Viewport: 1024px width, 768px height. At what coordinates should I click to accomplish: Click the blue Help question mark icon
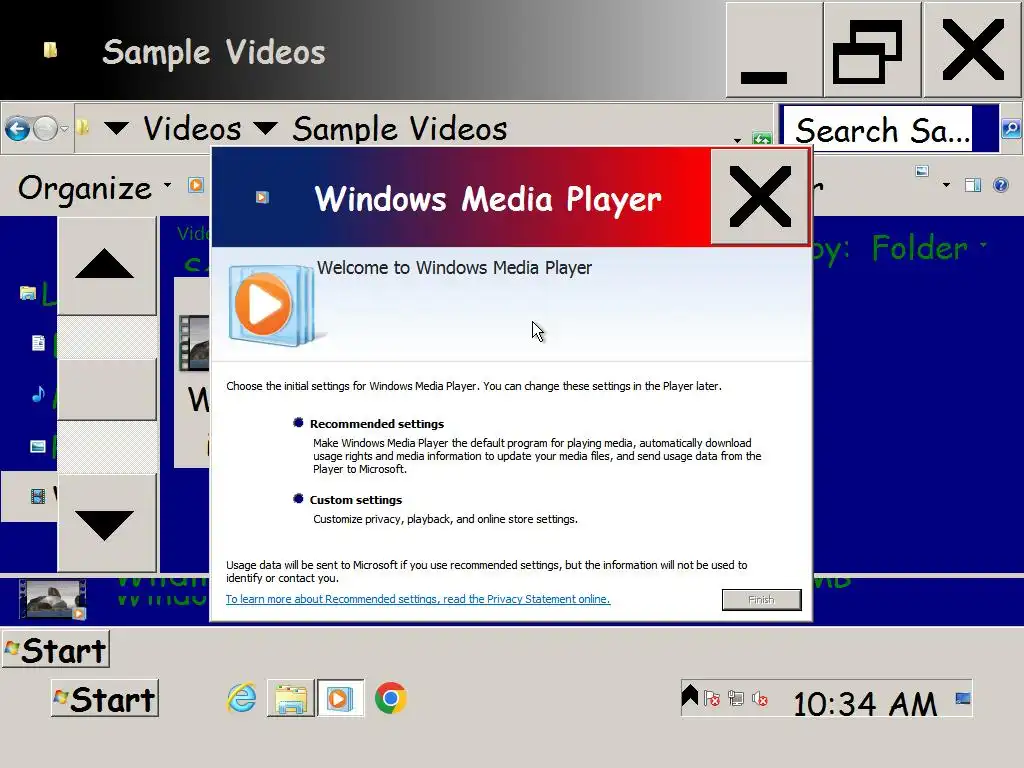[1000, 185]
